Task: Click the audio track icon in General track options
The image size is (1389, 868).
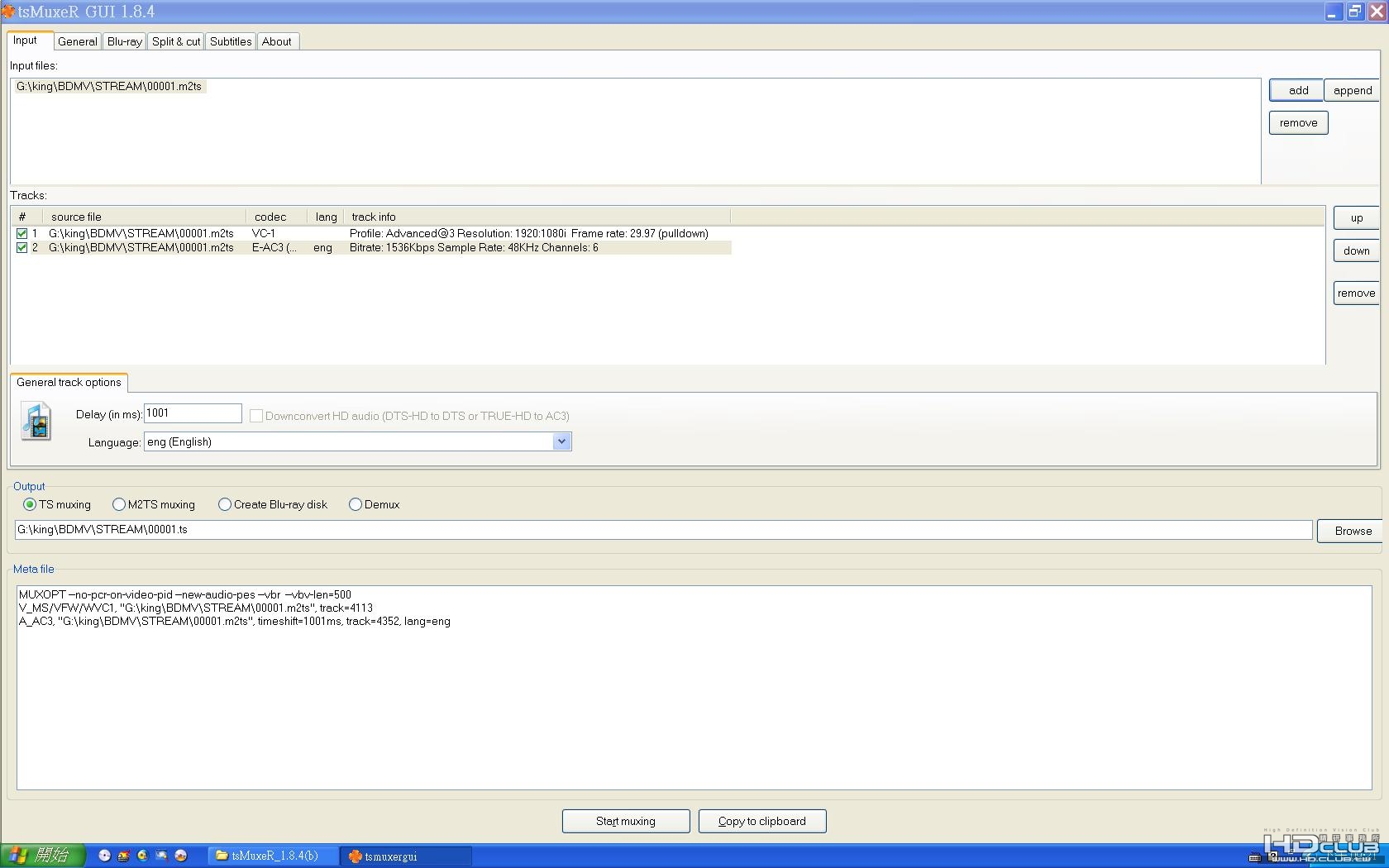Action: [36, 421]
